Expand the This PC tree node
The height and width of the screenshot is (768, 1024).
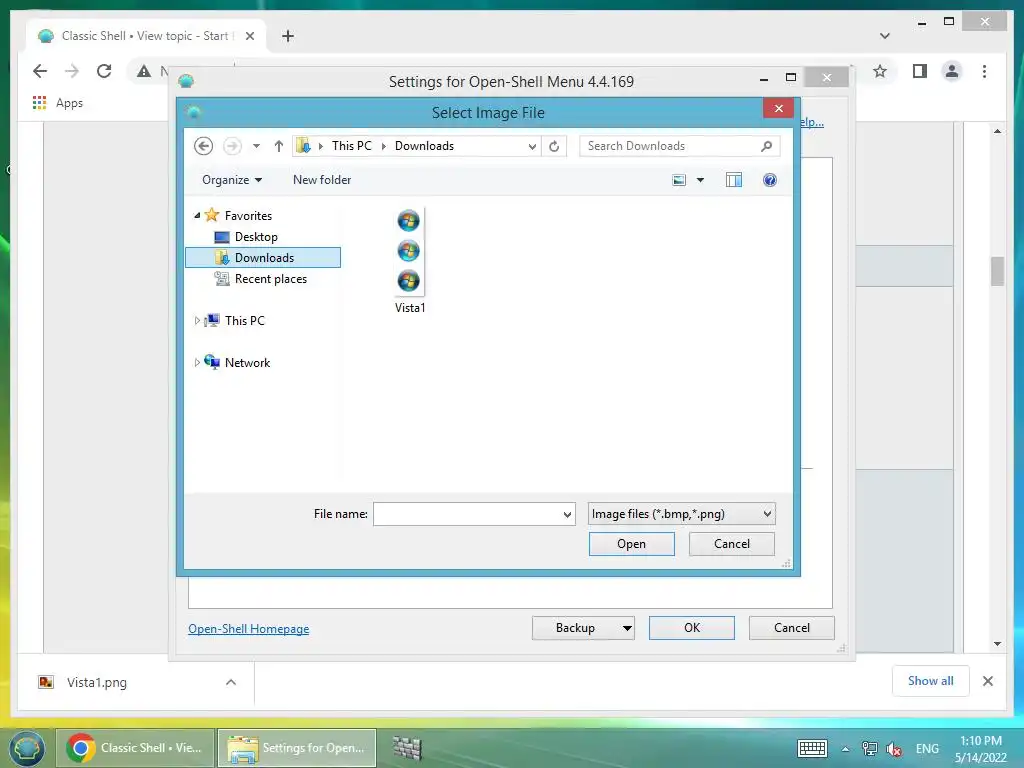(x=197, y=321)
